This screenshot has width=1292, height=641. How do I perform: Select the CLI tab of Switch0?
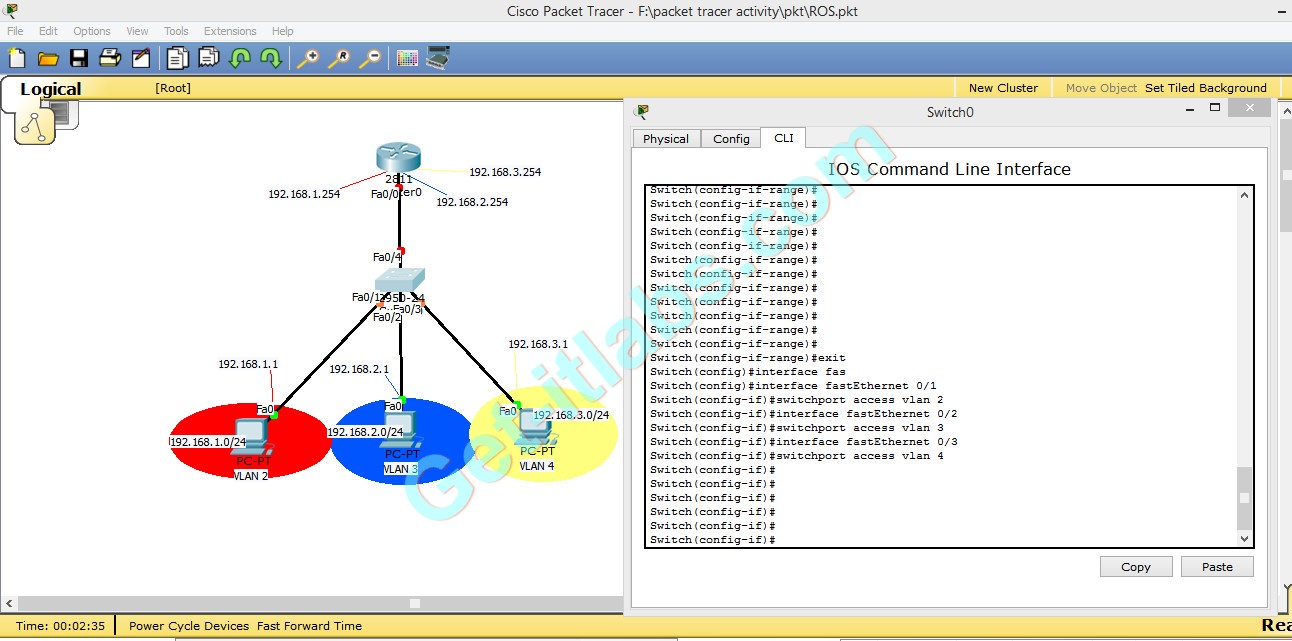pos(784,138)
